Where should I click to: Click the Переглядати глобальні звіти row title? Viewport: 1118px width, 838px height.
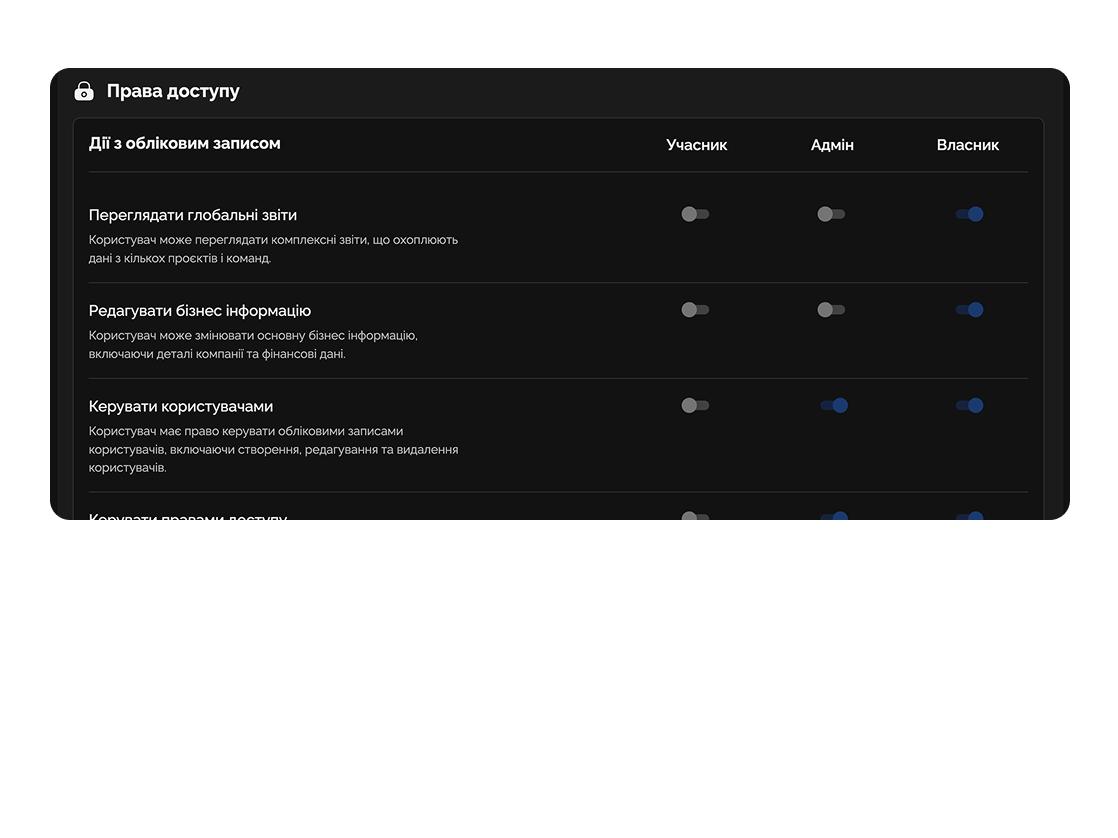click(193, 215)
